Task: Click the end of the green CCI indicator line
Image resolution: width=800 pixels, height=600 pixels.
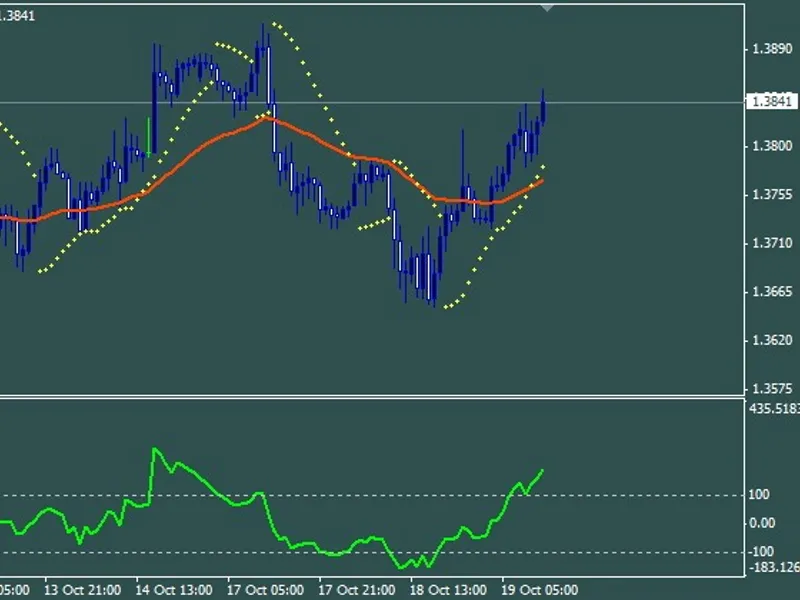Action: click(x=542, y=470)
